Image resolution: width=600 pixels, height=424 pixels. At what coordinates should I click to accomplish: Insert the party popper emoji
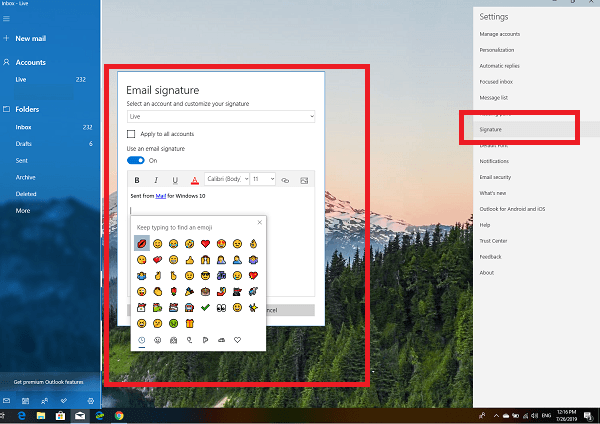189,292
